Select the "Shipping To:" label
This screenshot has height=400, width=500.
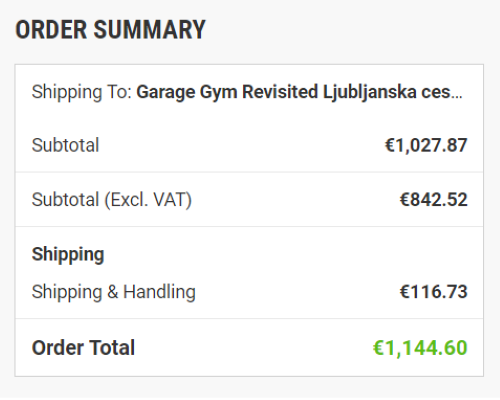pyautogui.click(x=82, y=92)
